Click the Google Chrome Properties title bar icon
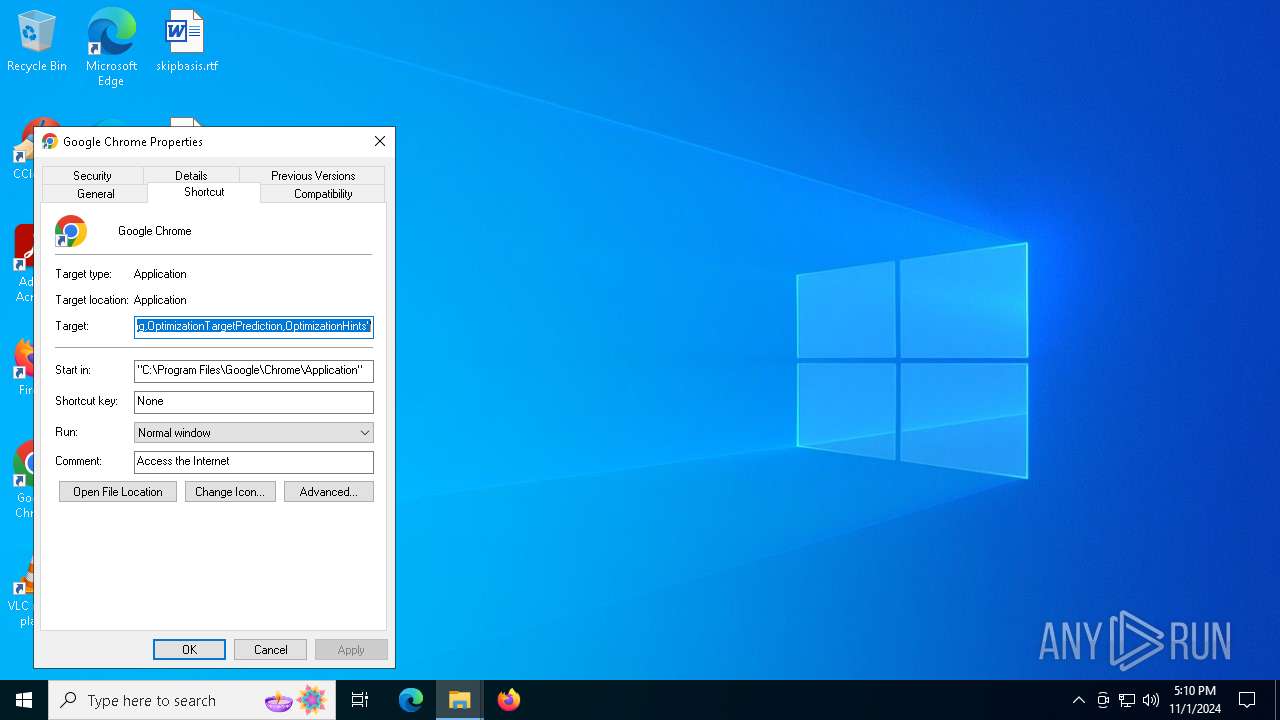 point(49,141)
